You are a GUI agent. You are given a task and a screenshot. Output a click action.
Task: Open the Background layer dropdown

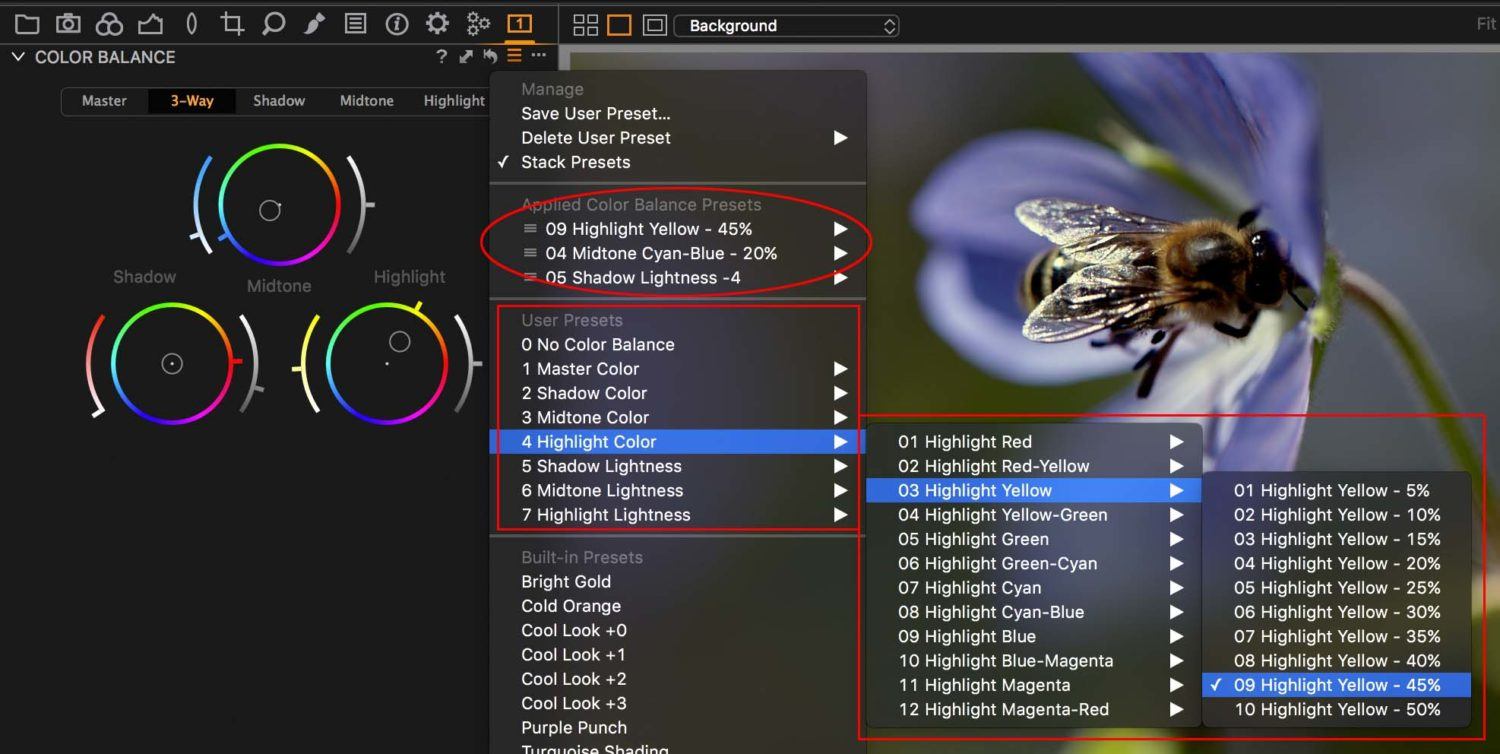tap(786, 25)
